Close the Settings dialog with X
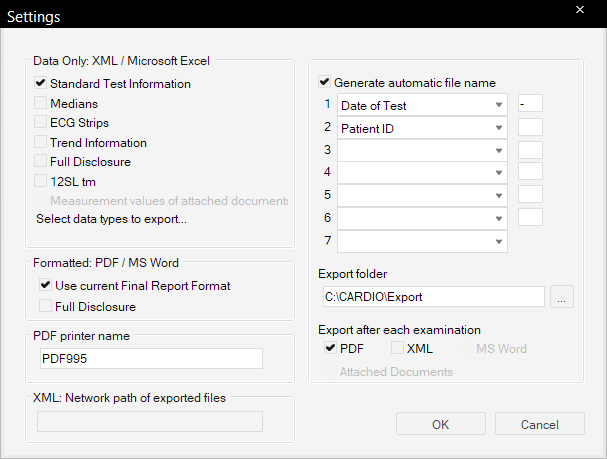Viewport: 607px width, 459px height. [581, 11]
